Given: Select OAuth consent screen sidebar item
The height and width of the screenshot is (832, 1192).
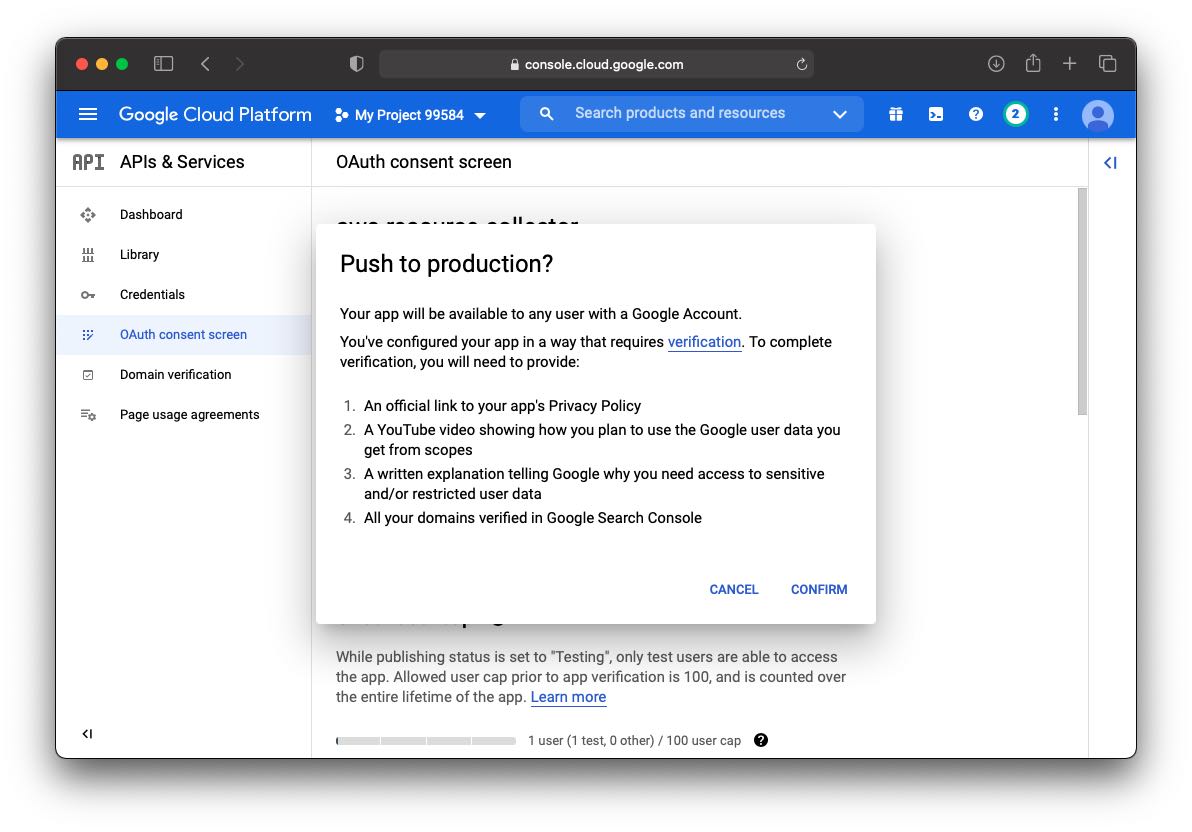Looking at the screenshot, I should coord(183,335).
